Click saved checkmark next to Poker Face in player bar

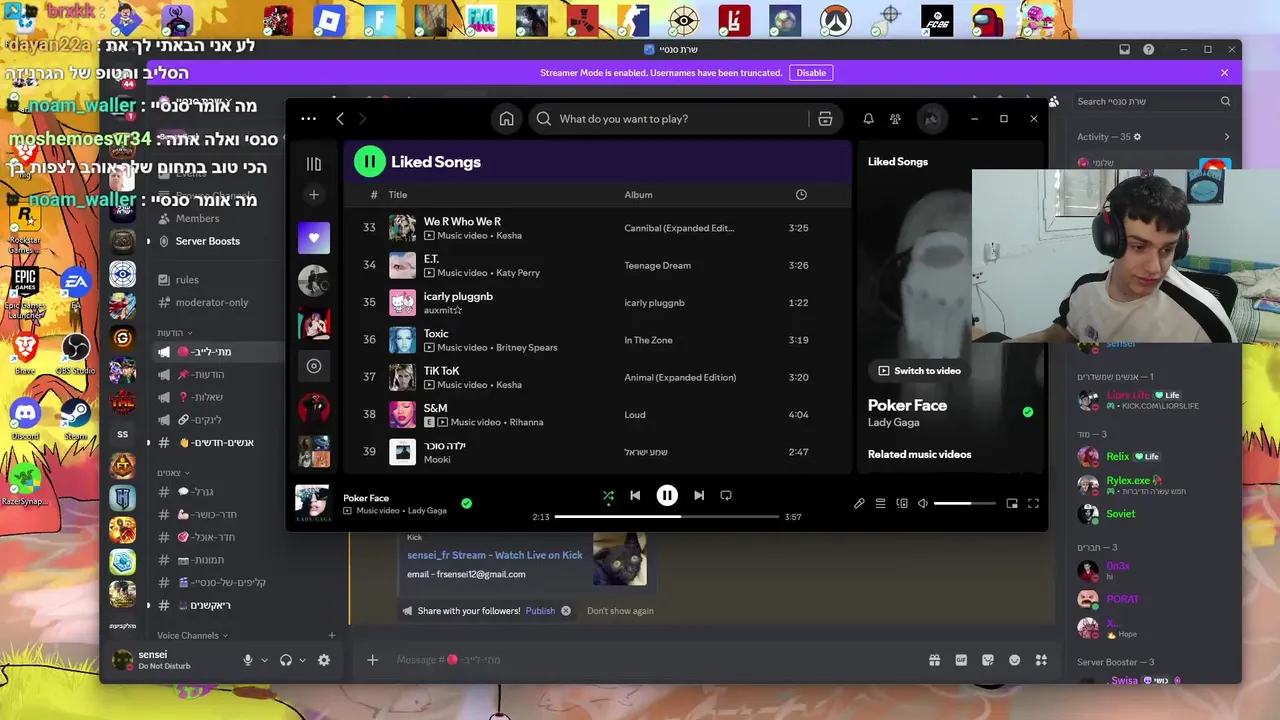466,503
